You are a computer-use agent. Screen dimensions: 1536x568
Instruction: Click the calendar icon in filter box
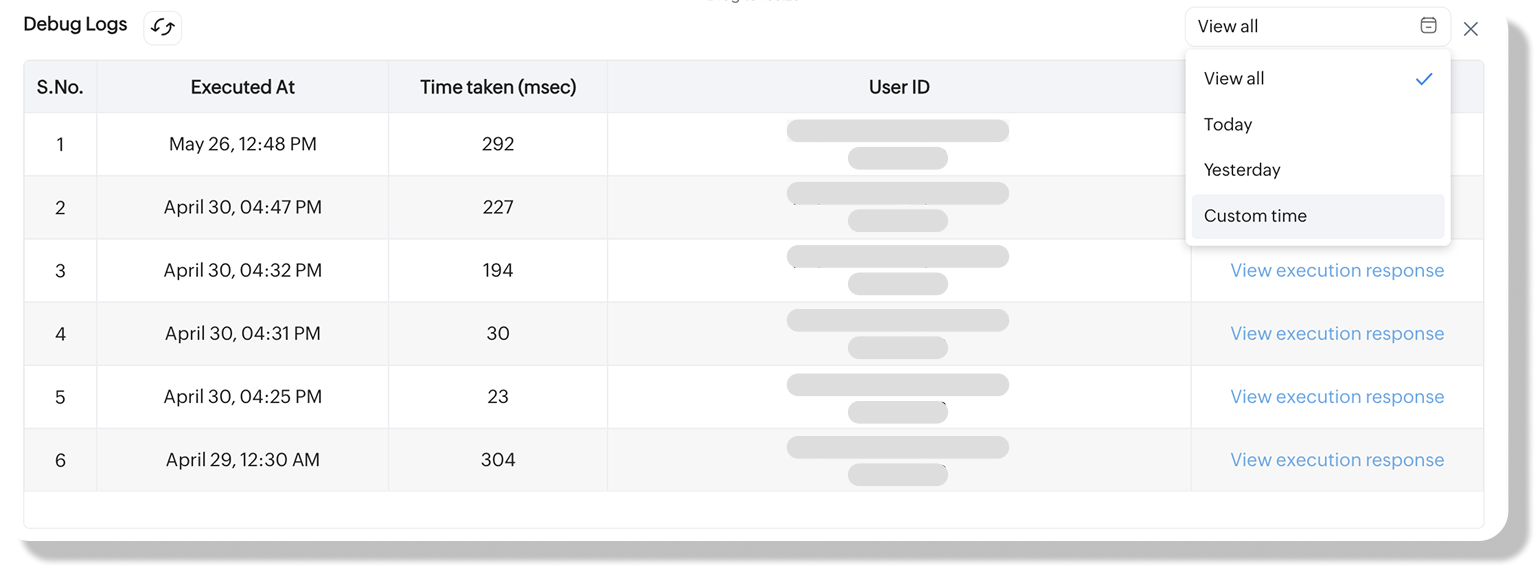coord(1428,26)
